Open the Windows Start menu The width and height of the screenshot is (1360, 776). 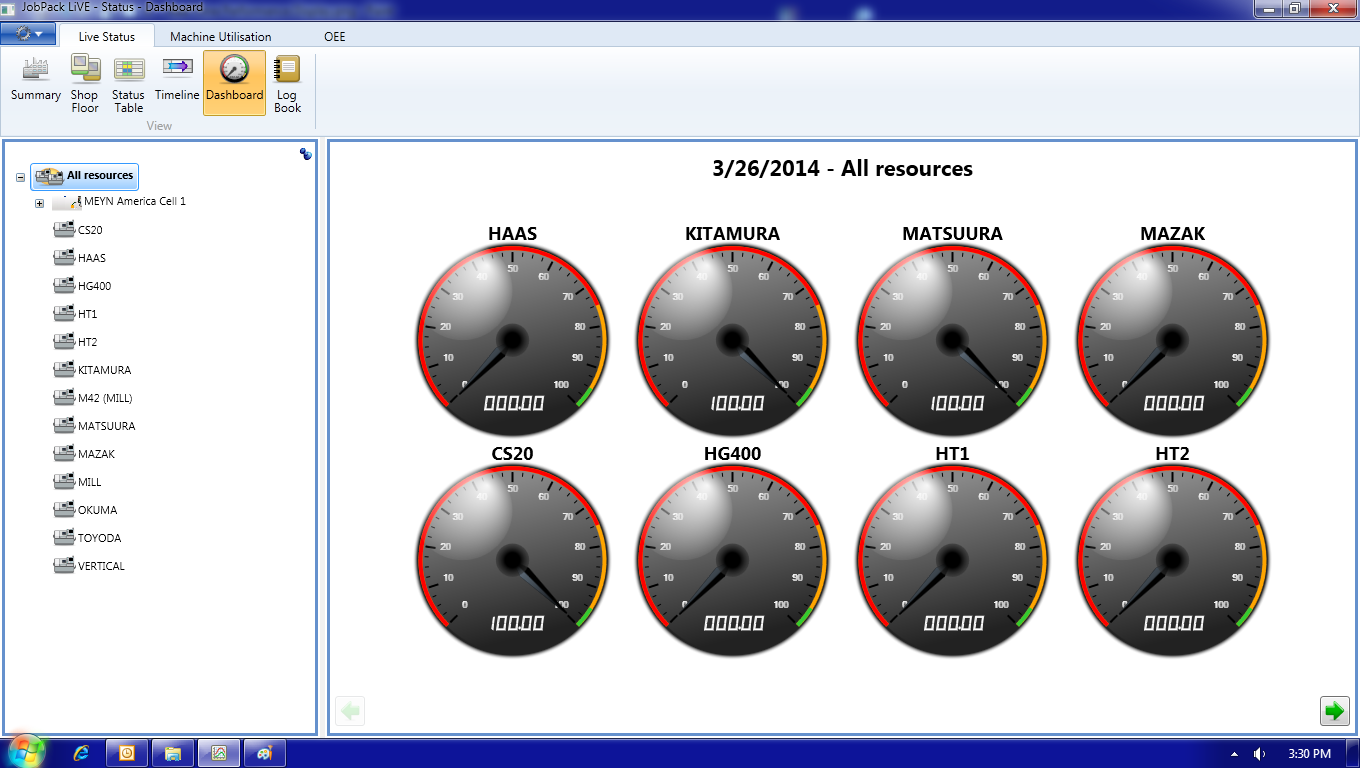pos(26,753)
